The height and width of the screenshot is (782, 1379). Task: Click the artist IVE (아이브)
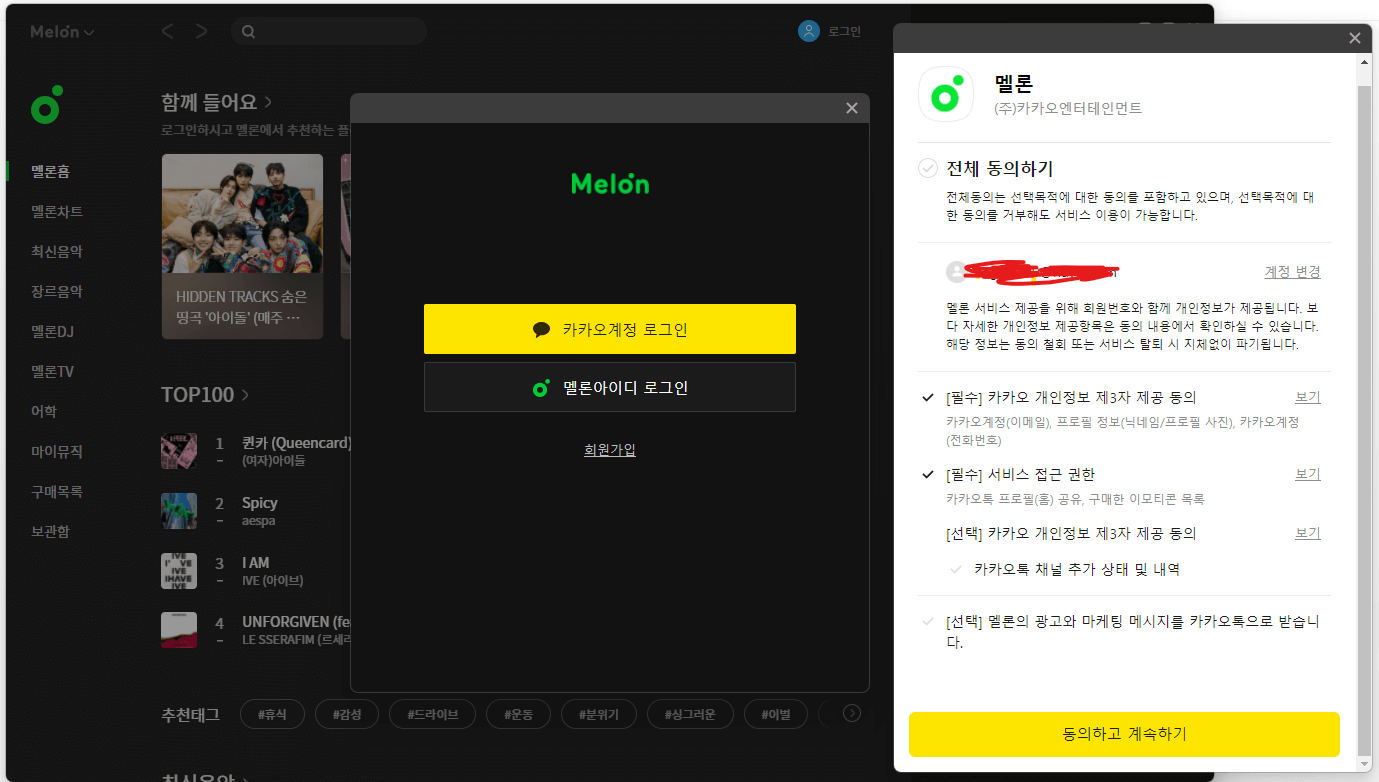[x=273, y=581]
